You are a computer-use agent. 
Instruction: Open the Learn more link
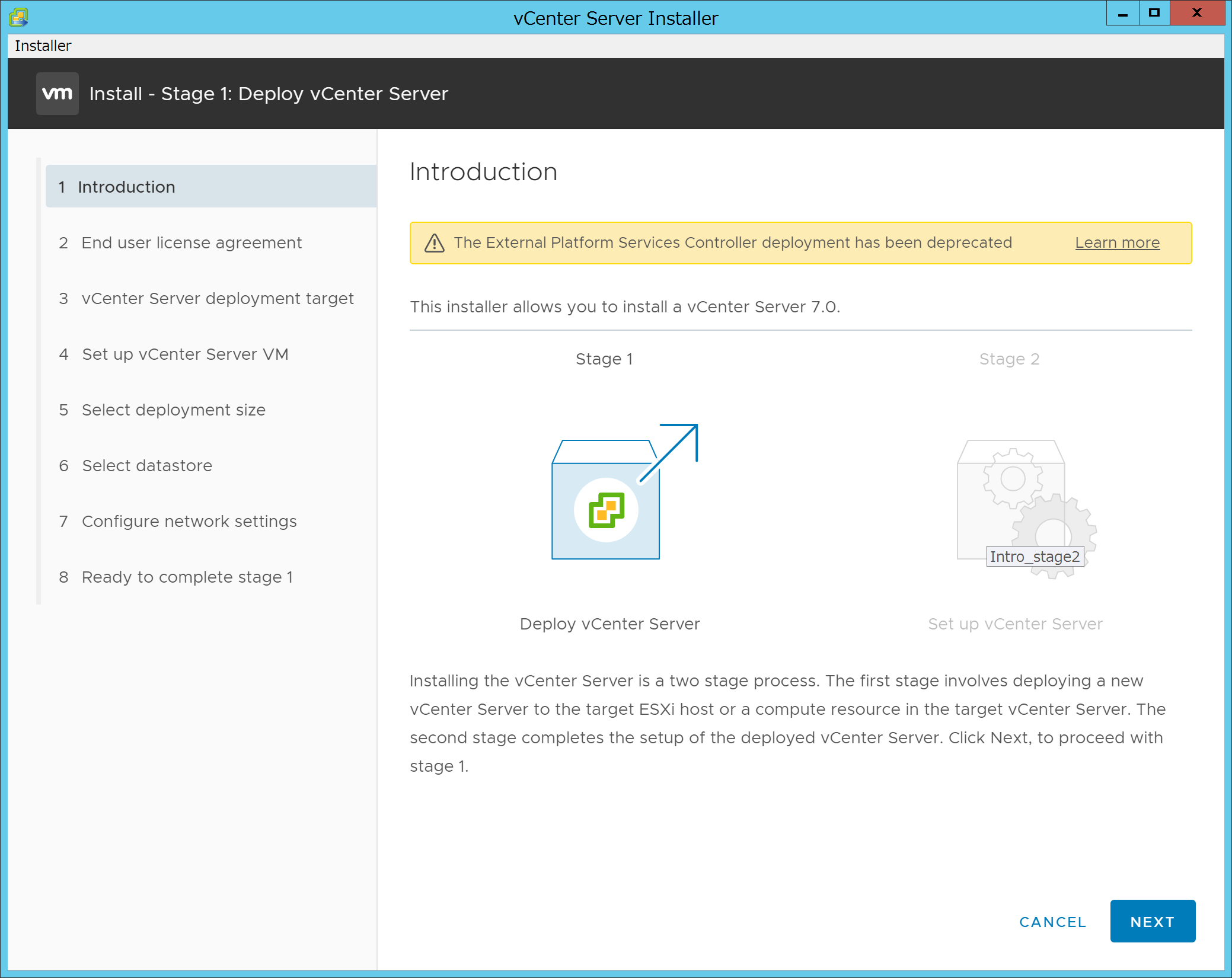(x=1117, y=242)
